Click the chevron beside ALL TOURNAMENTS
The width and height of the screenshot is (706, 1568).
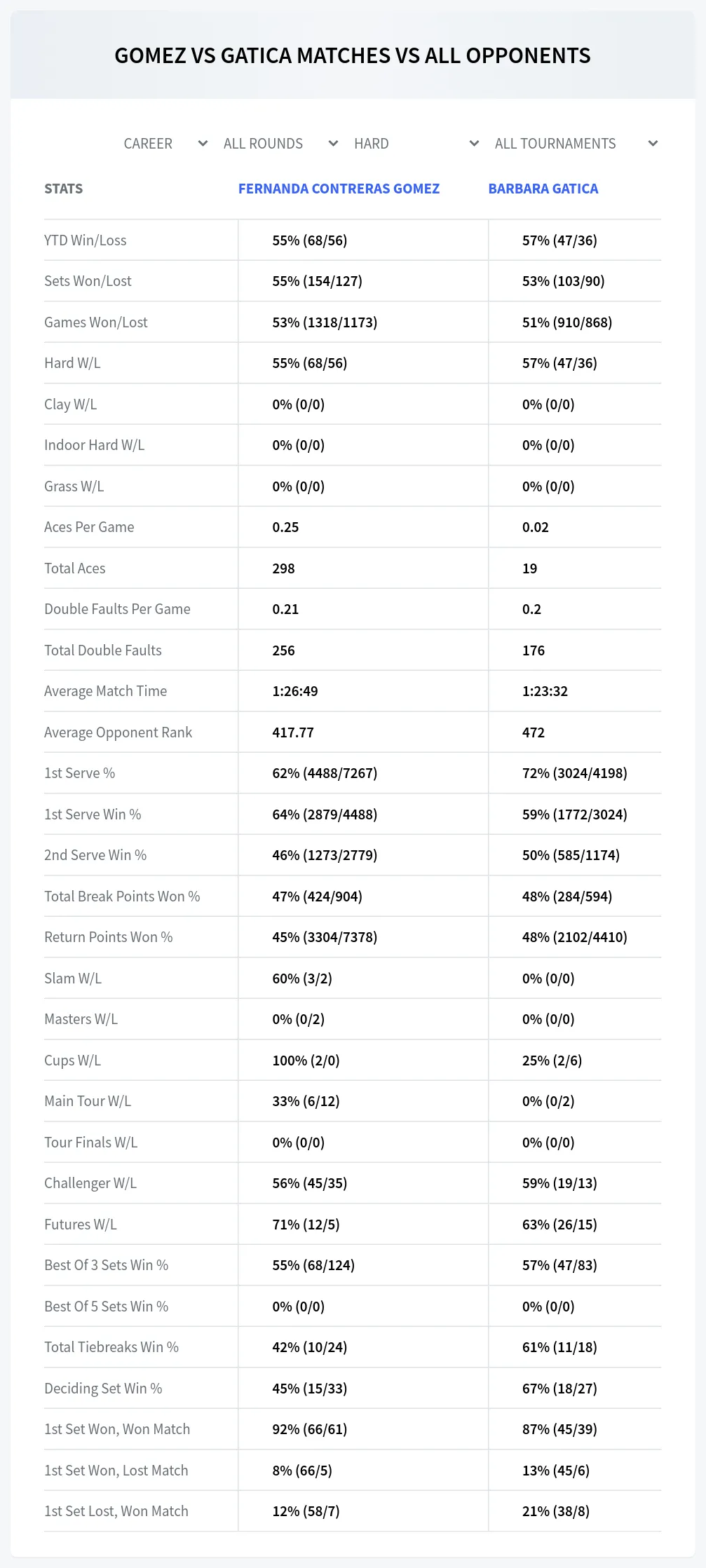653,144
